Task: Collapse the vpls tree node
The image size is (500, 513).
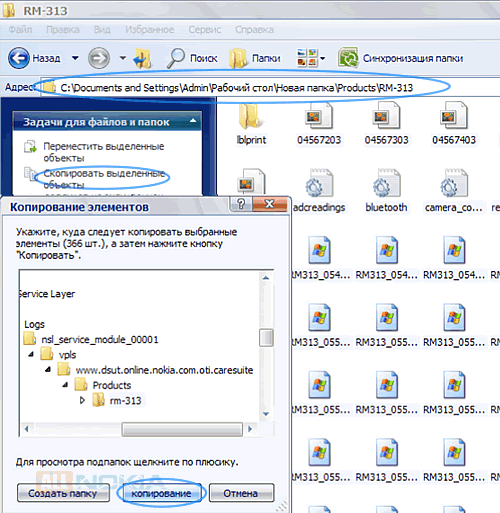Action: [31, 354]
